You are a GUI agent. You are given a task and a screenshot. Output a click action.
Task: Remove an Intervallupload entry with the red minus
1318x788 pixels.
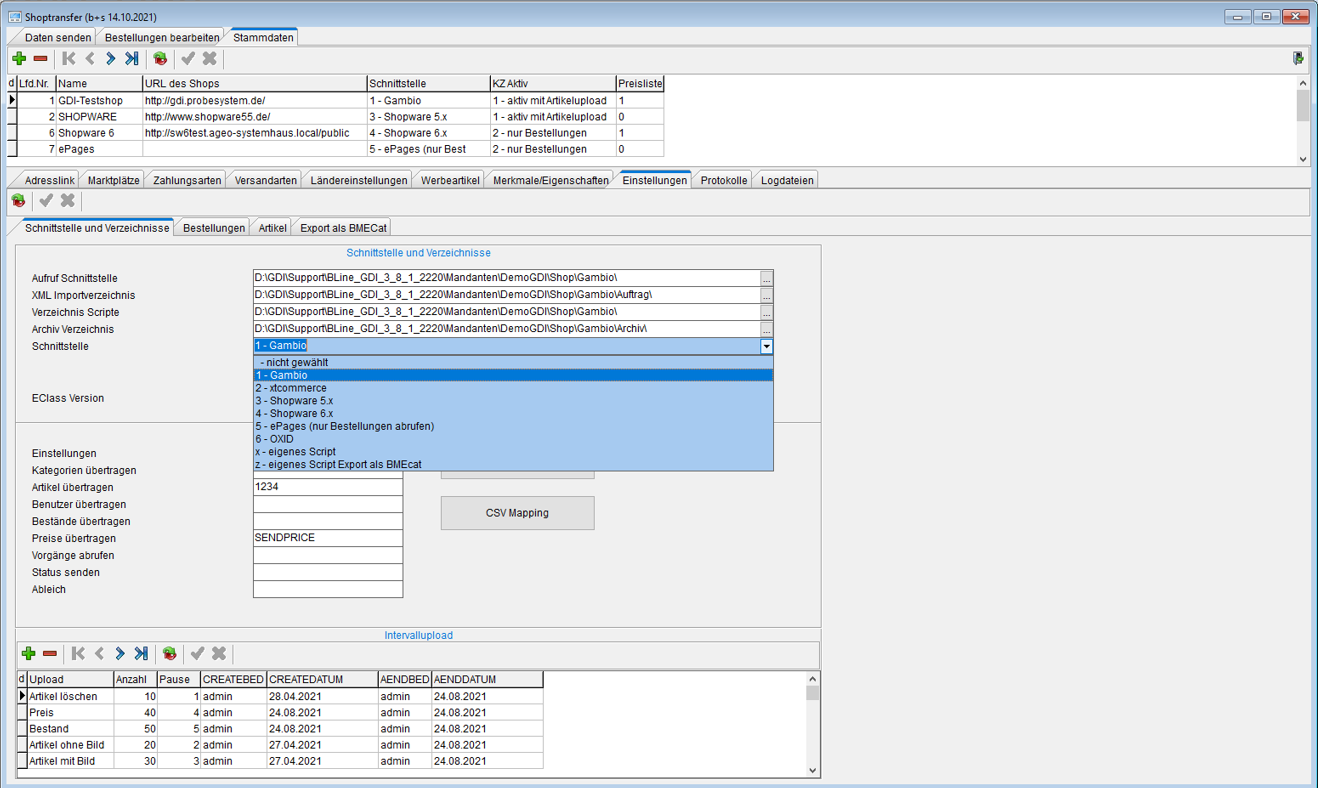pos(49,654)
